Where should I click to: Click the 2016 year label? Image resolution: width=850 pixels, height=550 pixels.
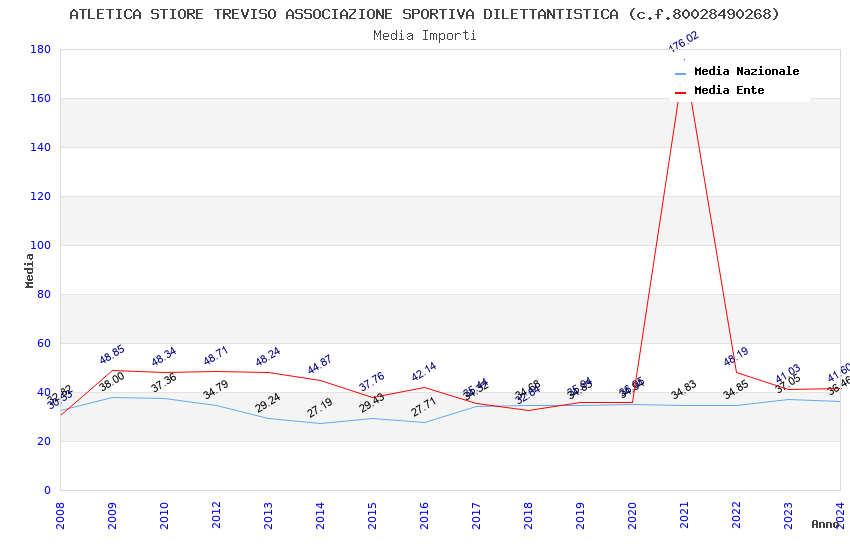pos(424,515)
